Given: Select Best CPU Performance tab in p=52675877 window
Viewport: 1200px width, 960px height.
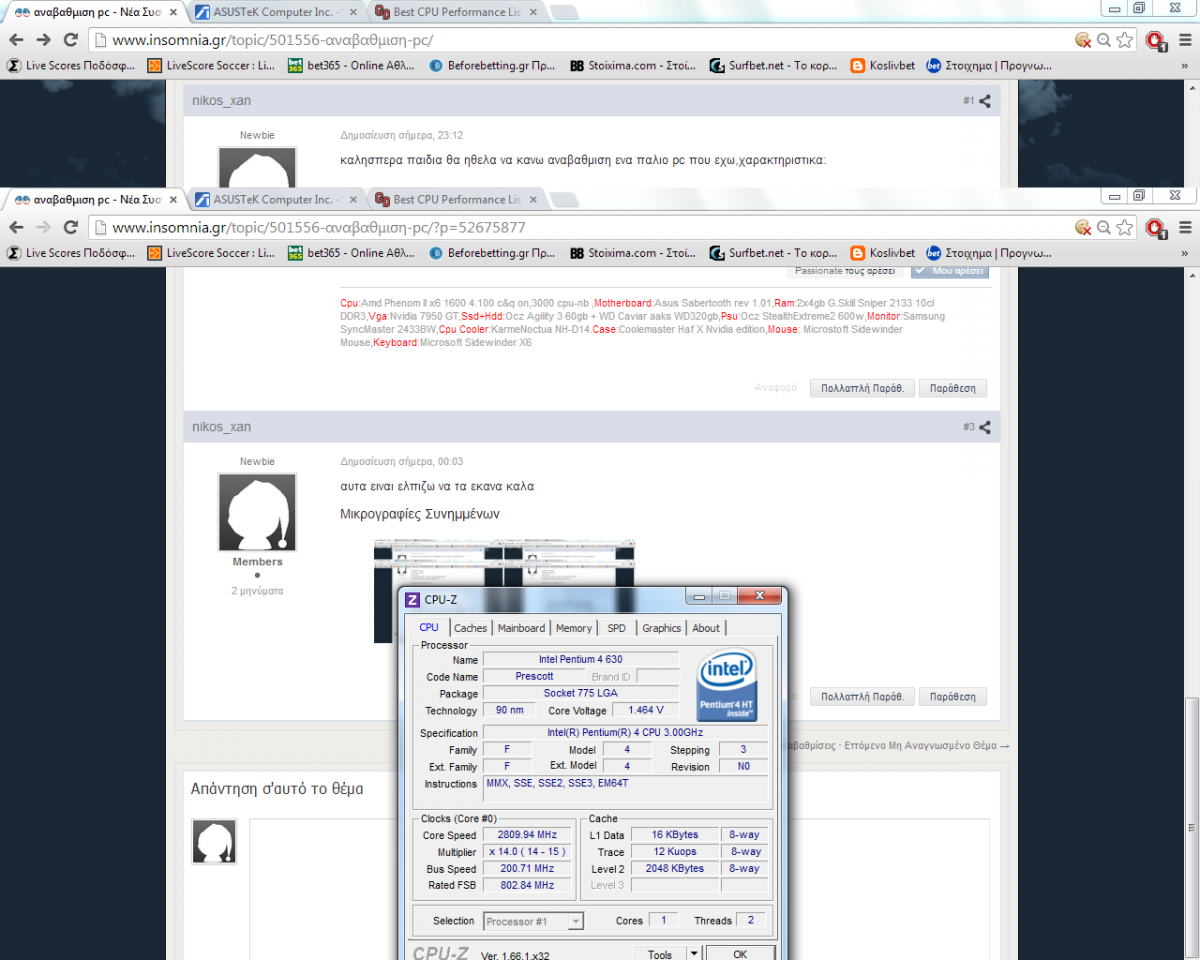Looking at the screenshot, I should (x=455, y=199).
